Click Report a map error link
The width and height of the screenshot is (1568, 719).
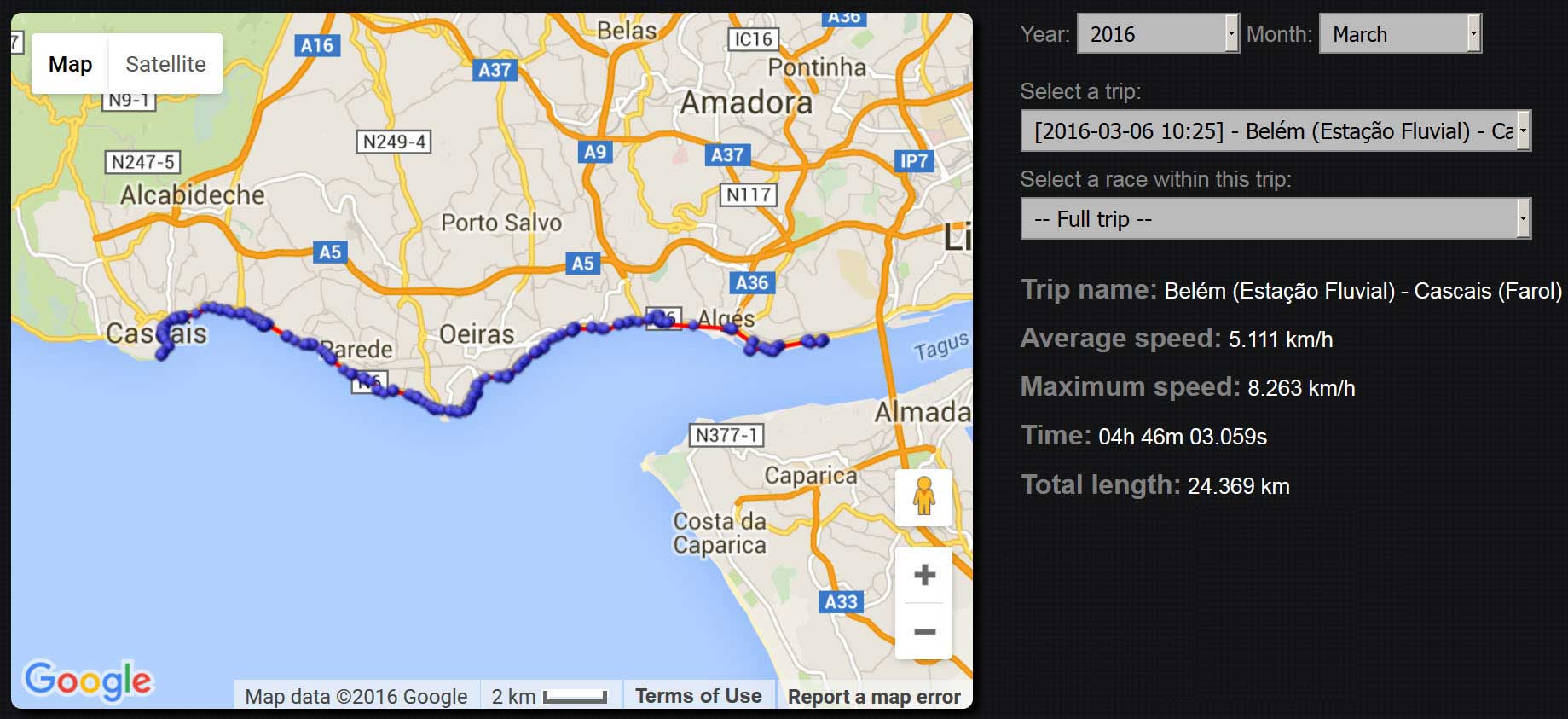874,697
